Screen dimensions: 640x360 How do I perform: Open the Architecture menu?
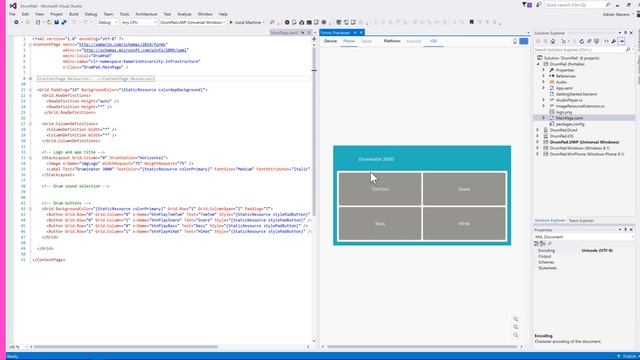(146, 14)
